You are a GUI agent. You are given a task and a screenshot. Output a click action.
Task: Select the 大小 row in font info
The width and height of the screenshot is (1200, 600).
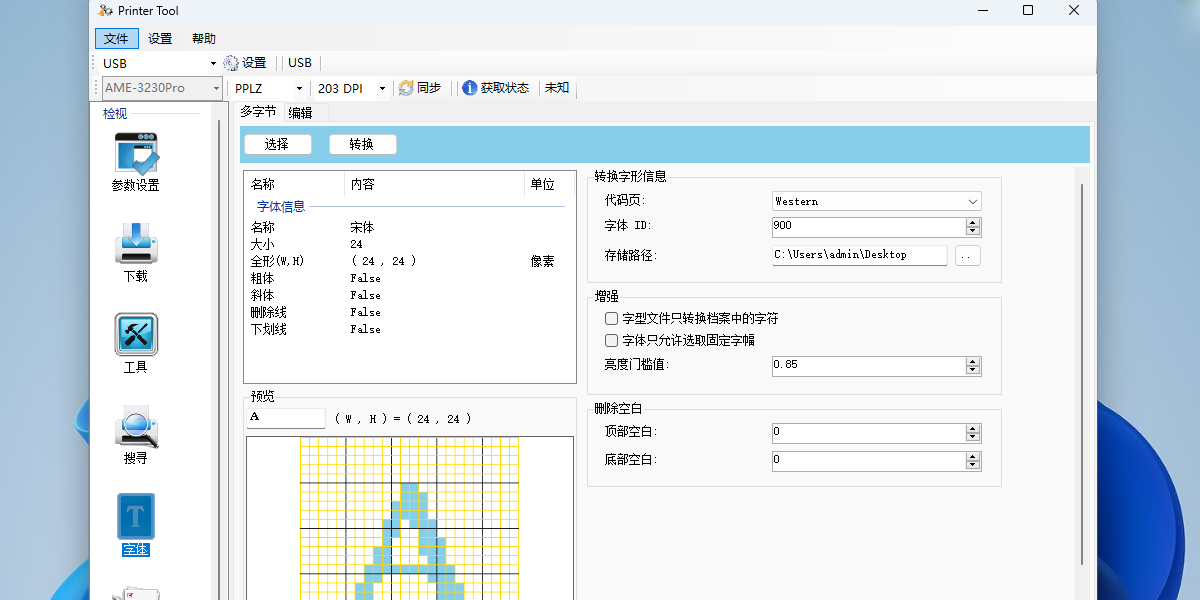410,245
